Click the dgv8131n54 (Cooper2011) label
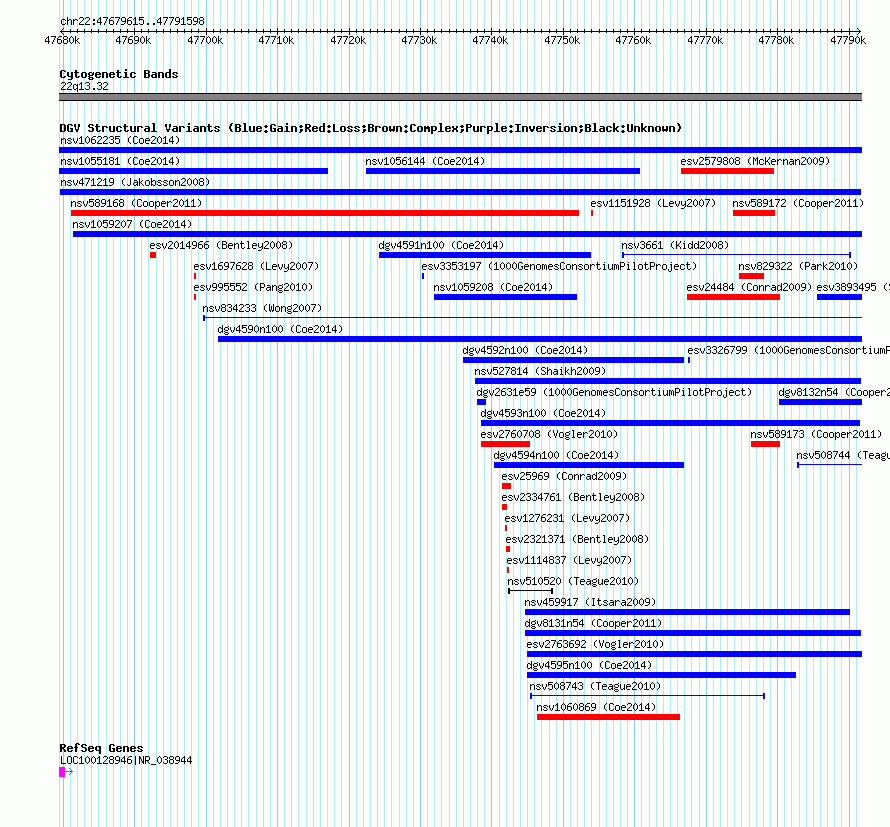This screenshot has height=827, width=890. coord(593,623)
